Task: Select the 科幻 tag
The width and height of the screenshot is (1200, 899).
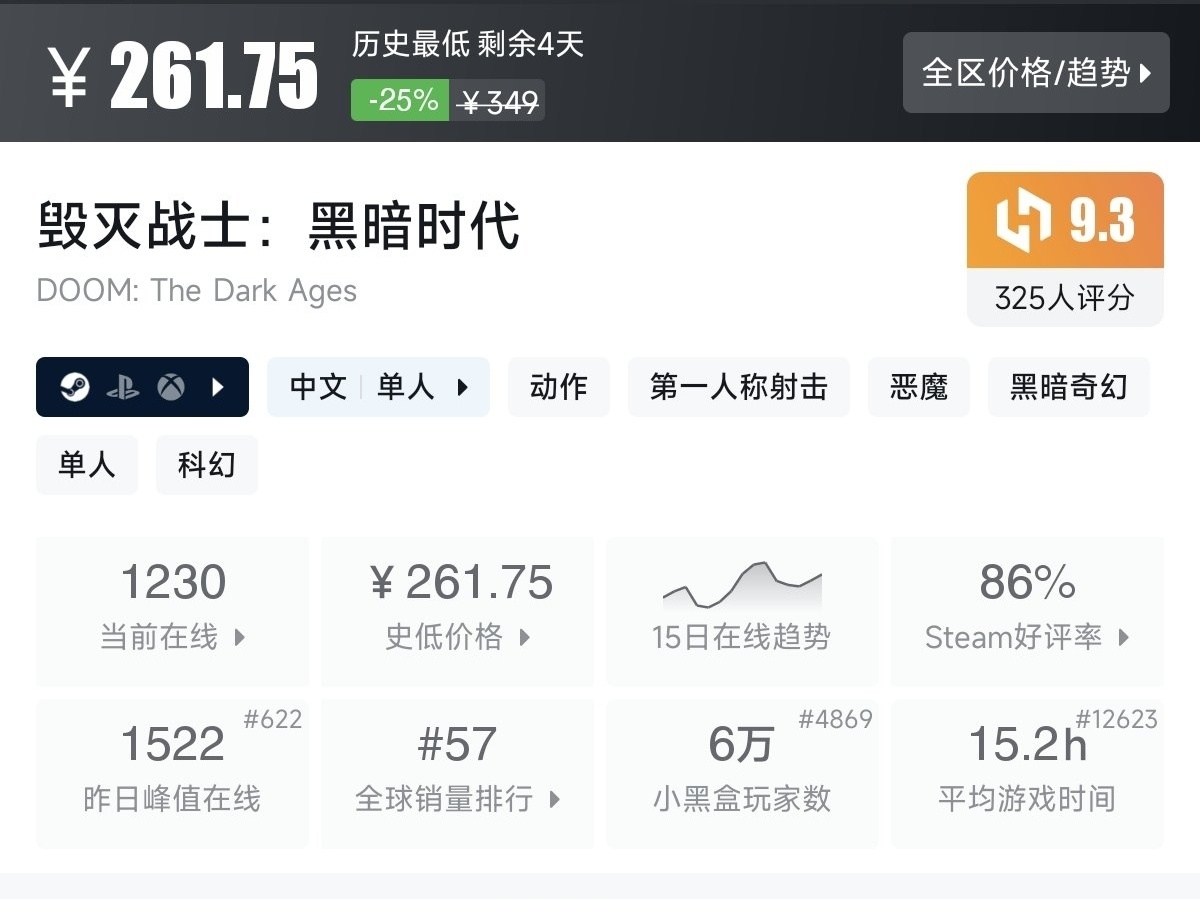Action: [x=206, y=465]
